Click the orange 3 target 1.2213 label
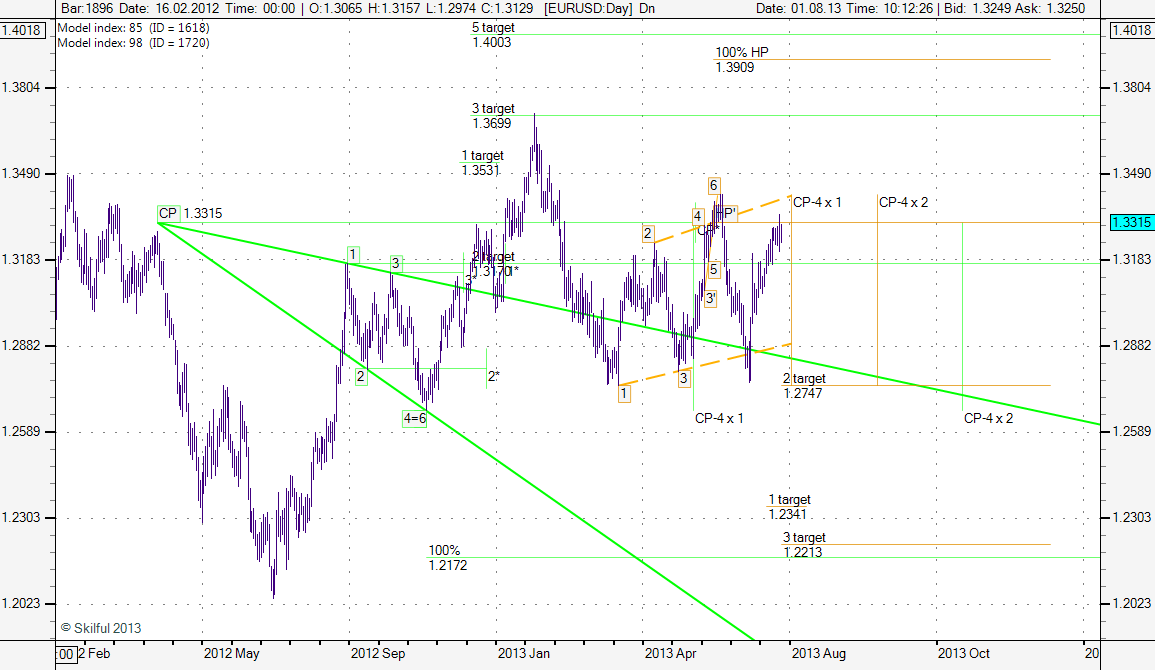 tap(804, 545)
